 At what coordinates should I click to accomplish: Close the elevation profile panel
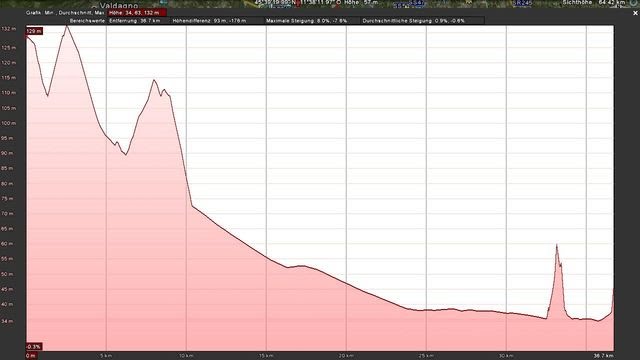pyautogui.click(x=635, y=13)
